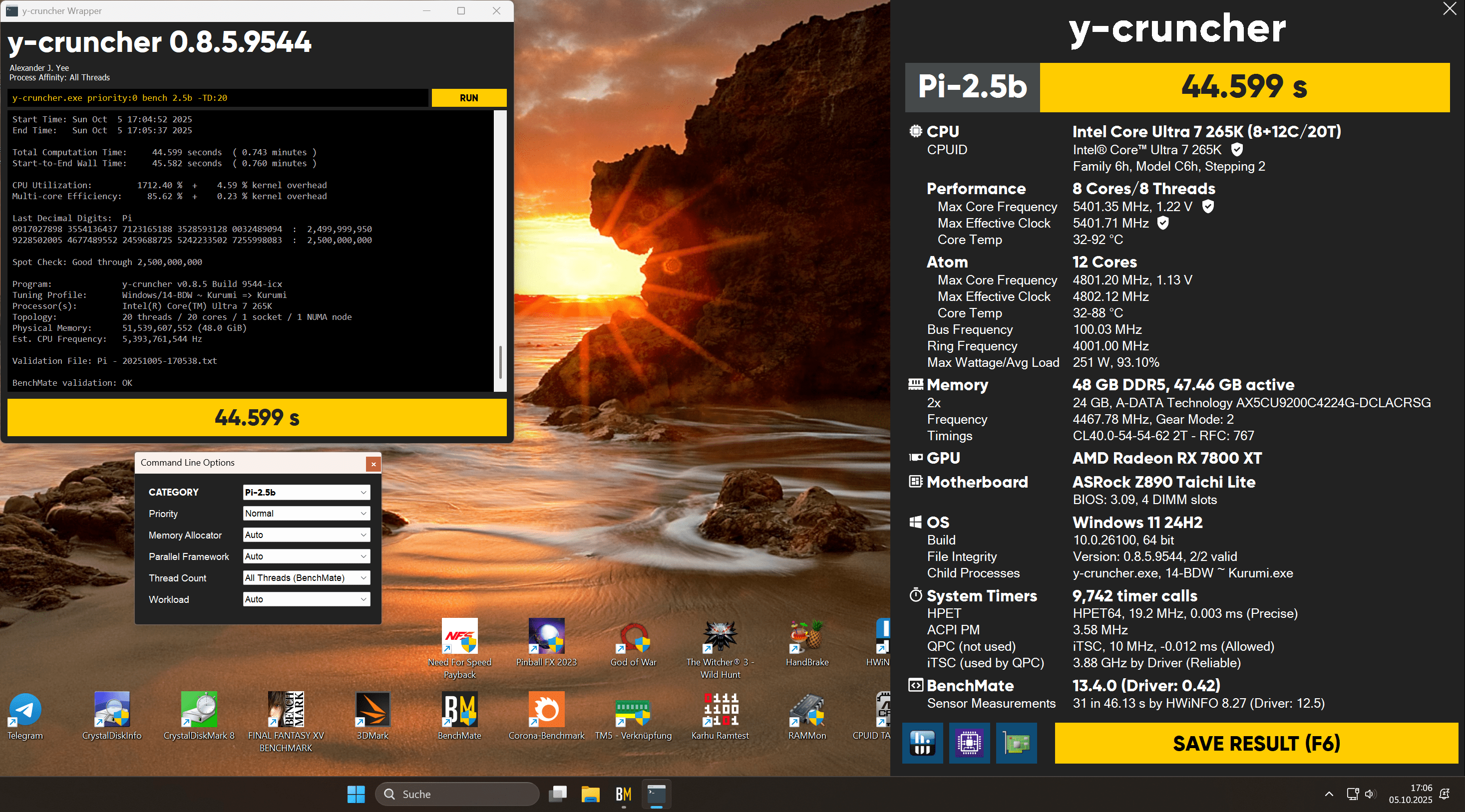1465x812 pixels.
Task: Open the Parallel Framework dropdown
Action: coord(306,556)
